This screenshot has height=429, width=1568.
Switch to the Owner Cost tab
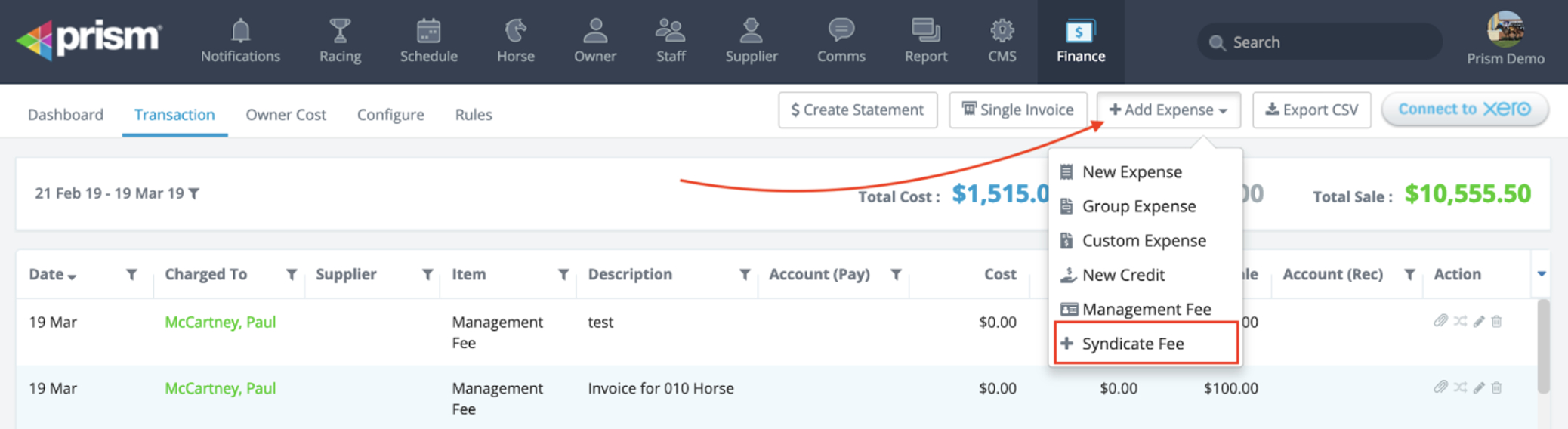click(x=286, y=115)
